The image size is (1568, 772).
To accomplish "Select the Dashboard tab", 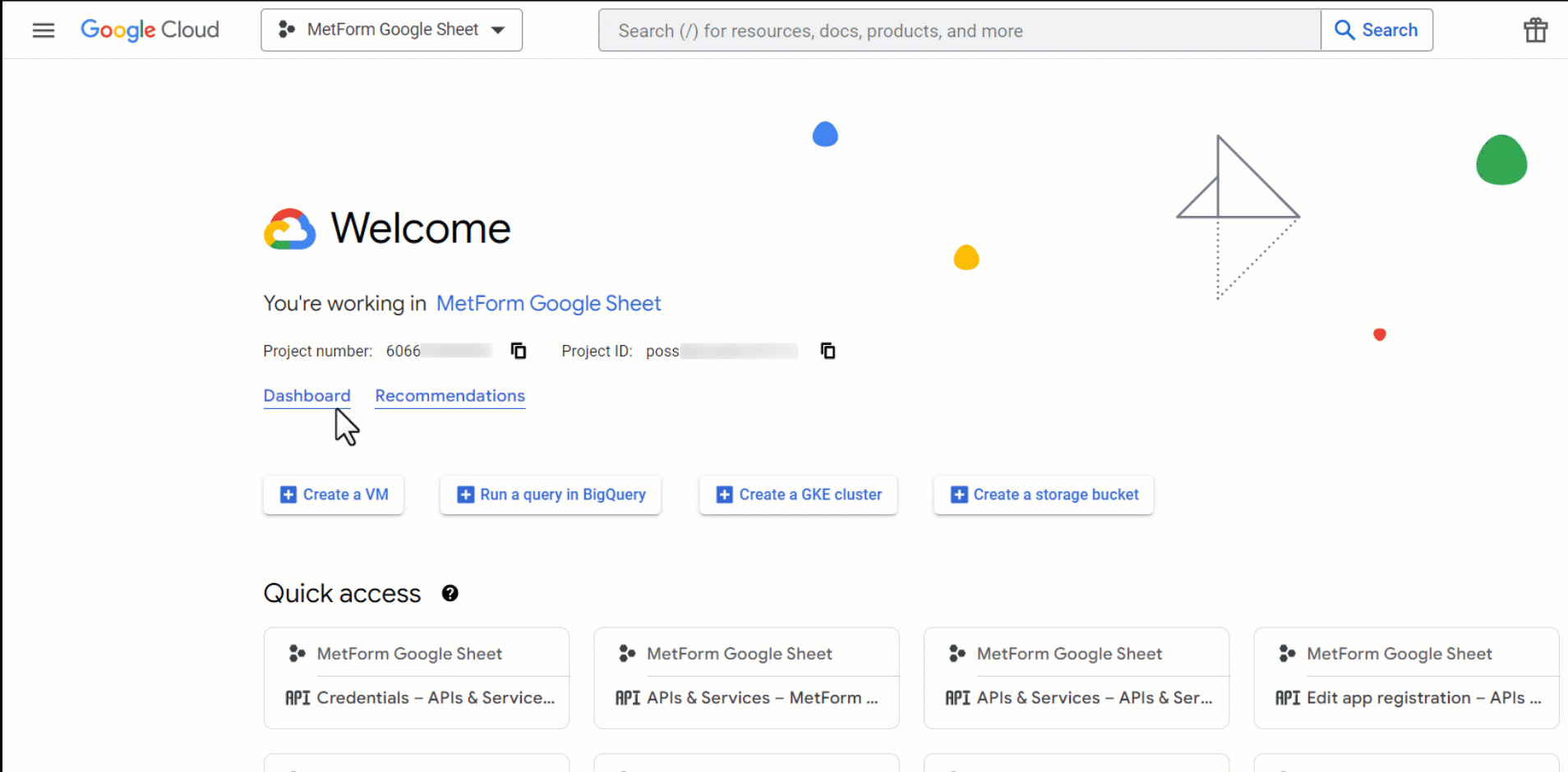I will pos(307,396).
